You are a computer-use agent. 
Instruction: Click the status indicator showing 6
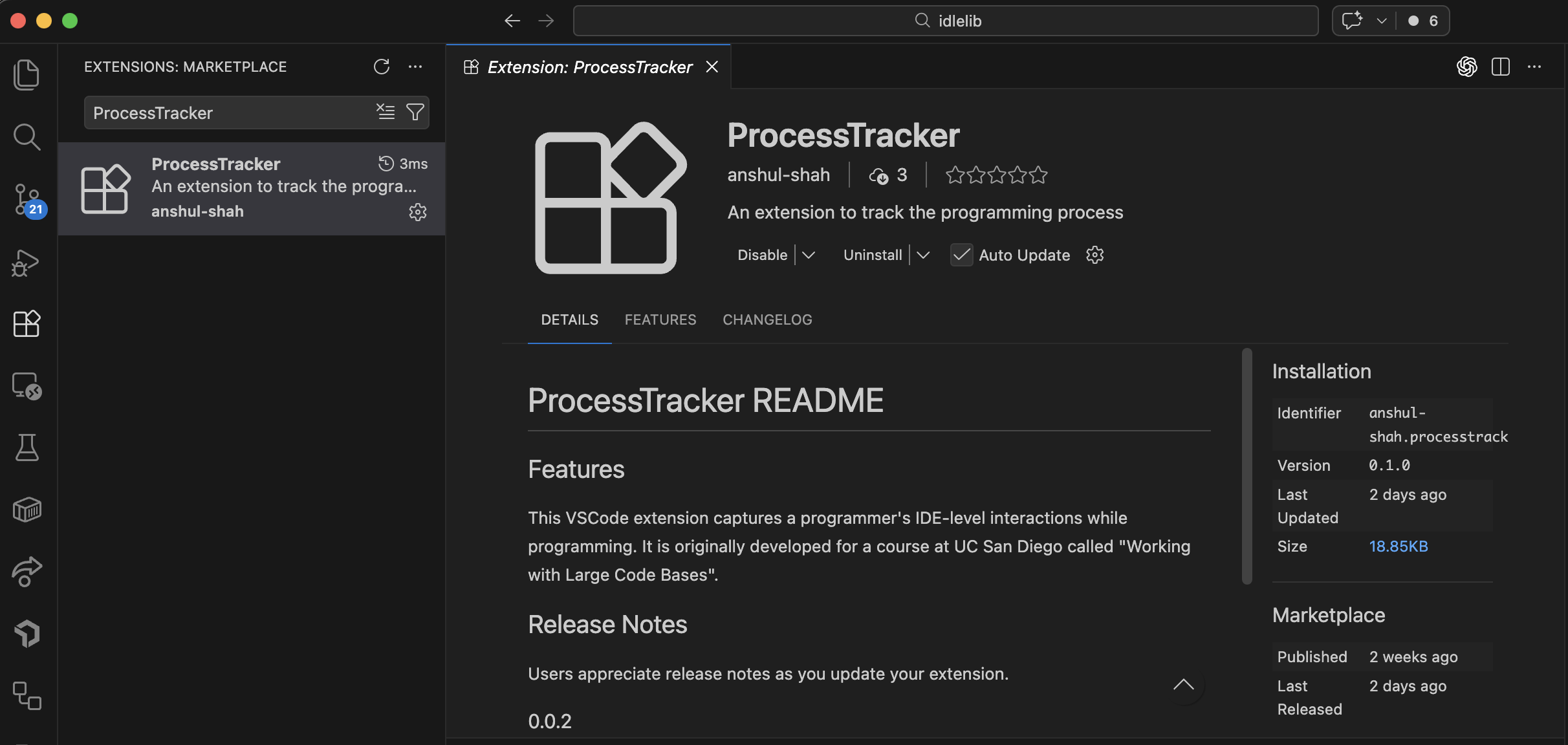click(x=1423, y=21)
